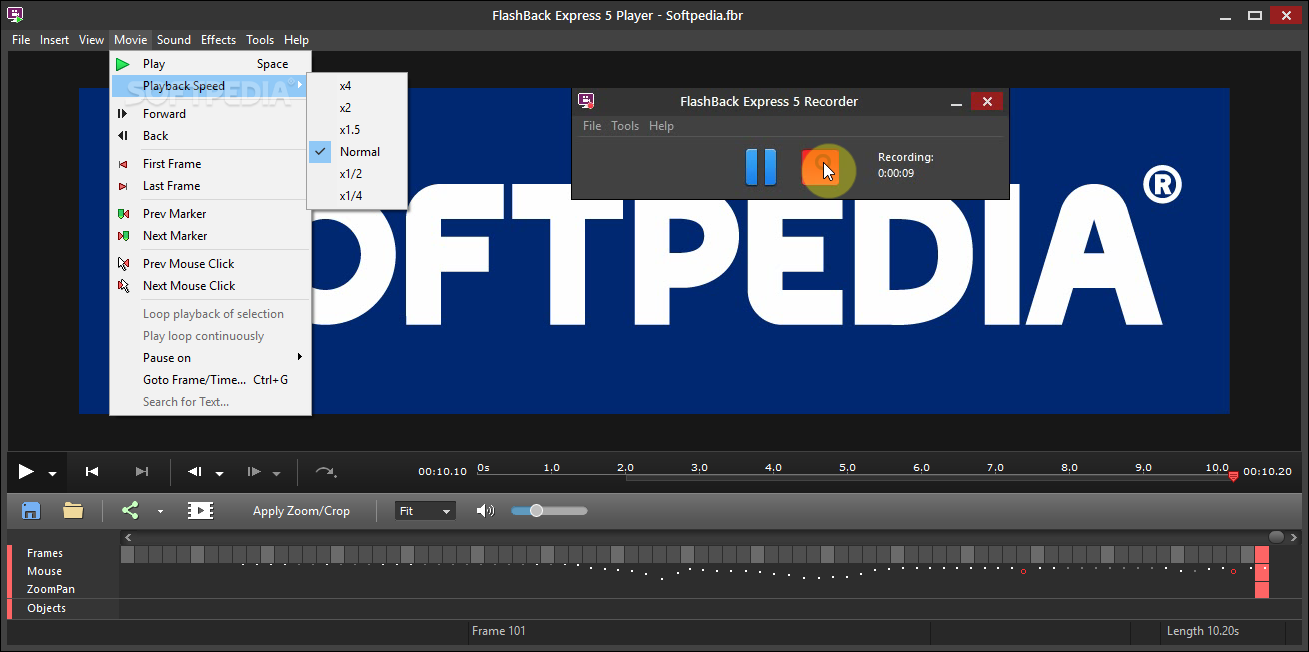Open Tools menu in Recorder window
This screenshot has width=1309, height=652.
(625, 126)
